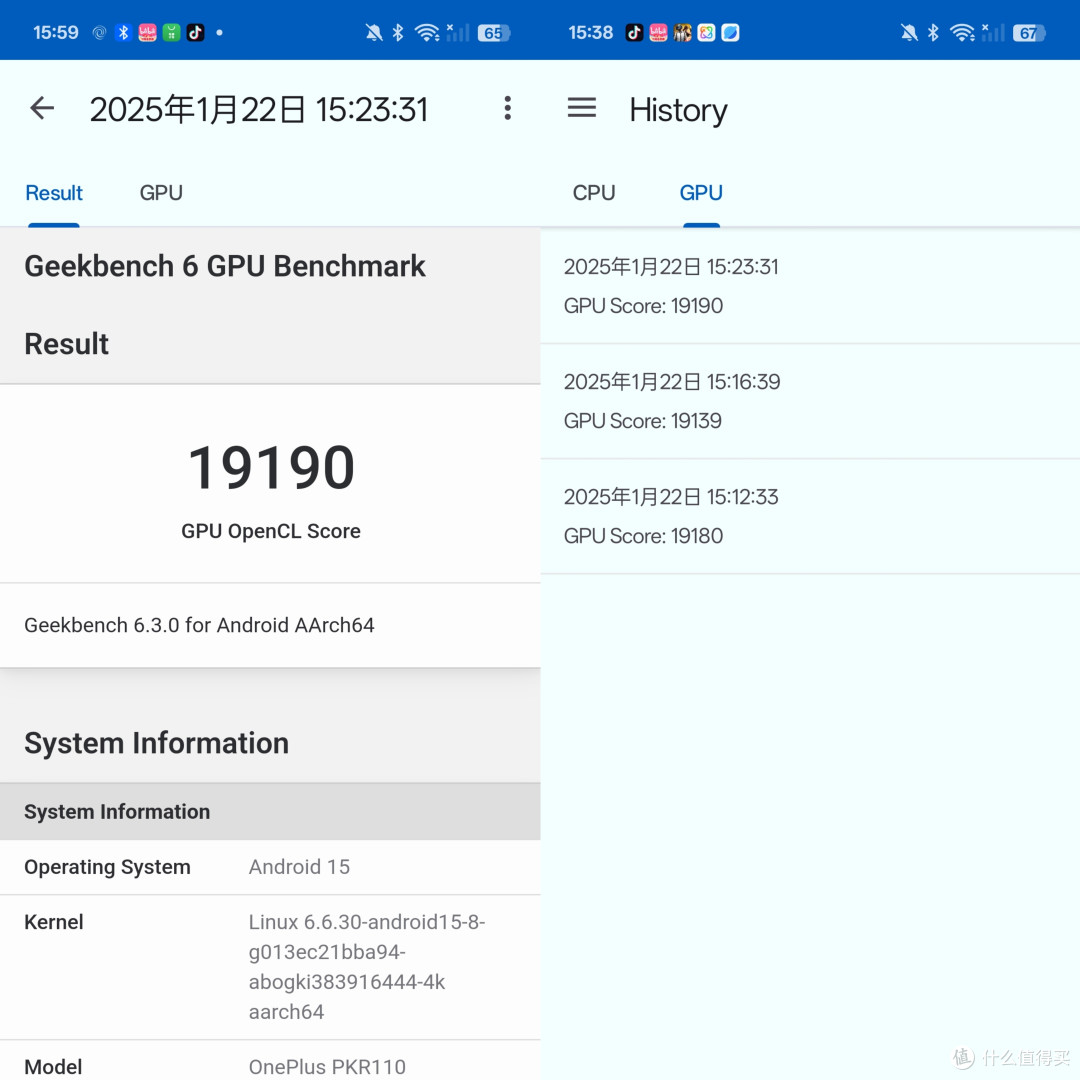
Task: Open the history entry with GPU Score 19180
Action: pos(810,517)
